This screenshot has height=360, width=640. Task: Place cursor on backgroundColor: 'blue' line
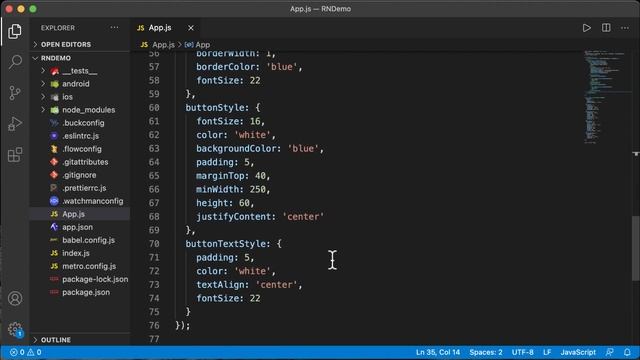point(260,149)
